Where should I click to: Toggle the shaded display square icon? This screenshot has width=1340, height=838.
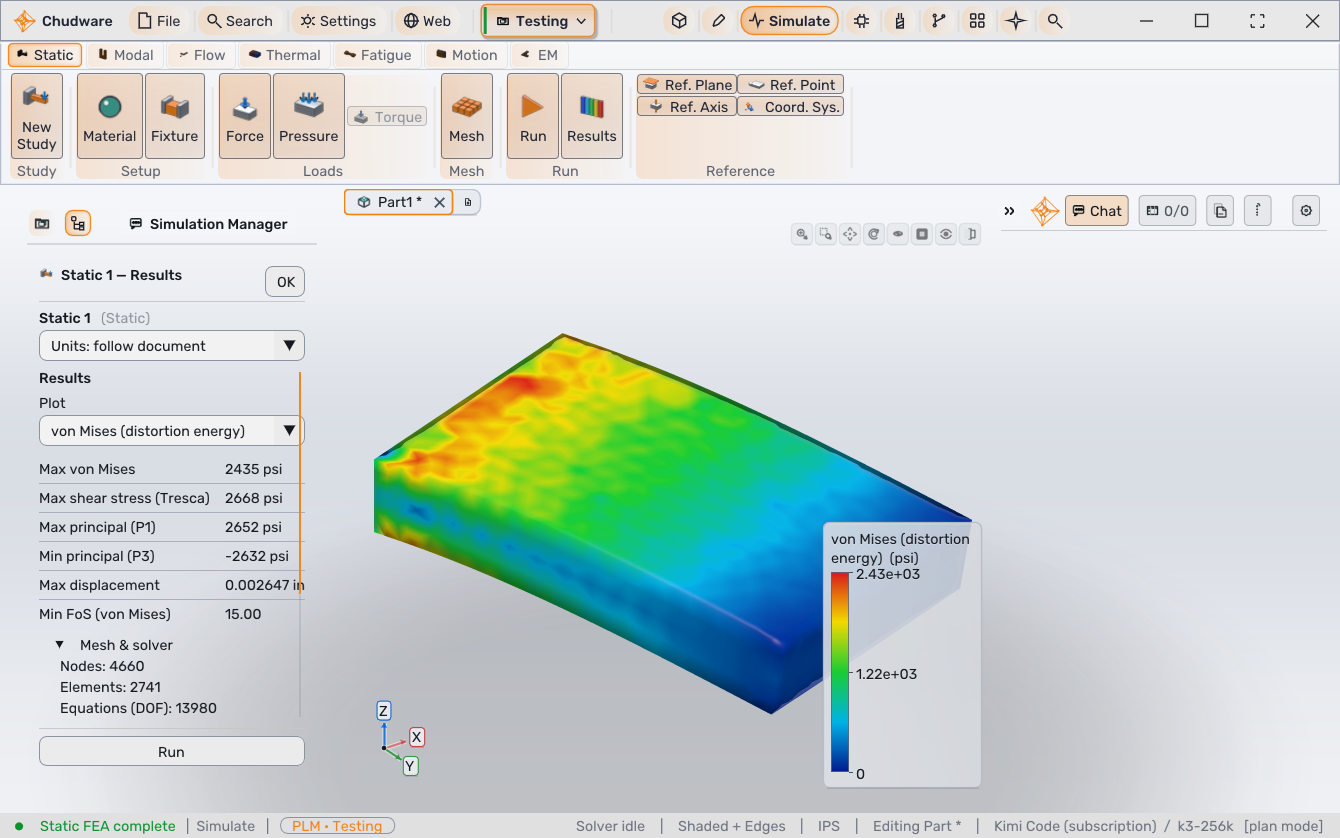coord(922,234)
